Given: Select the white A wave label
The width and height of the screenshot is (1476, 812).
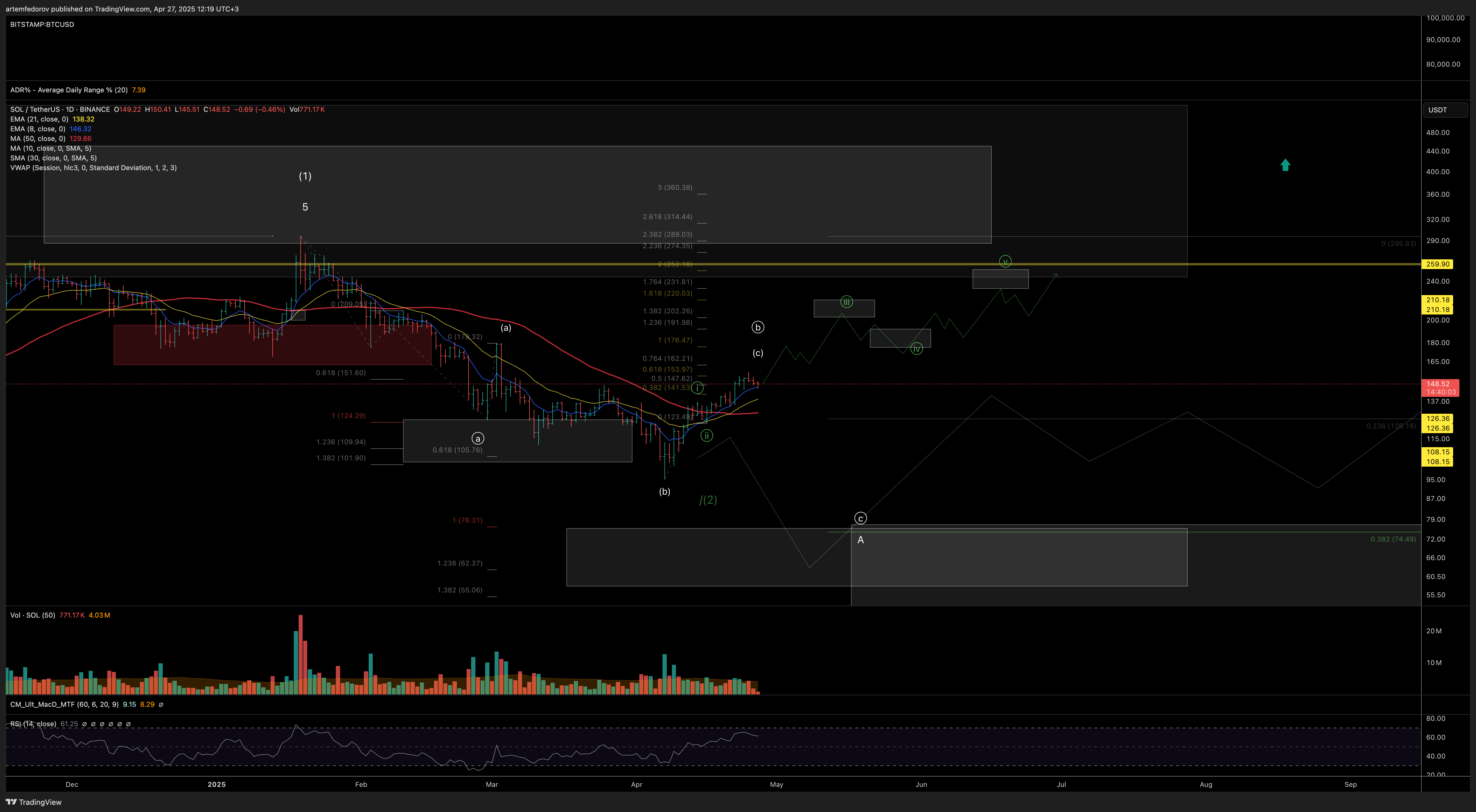Looking at the screenshot, I should (861, 540).
